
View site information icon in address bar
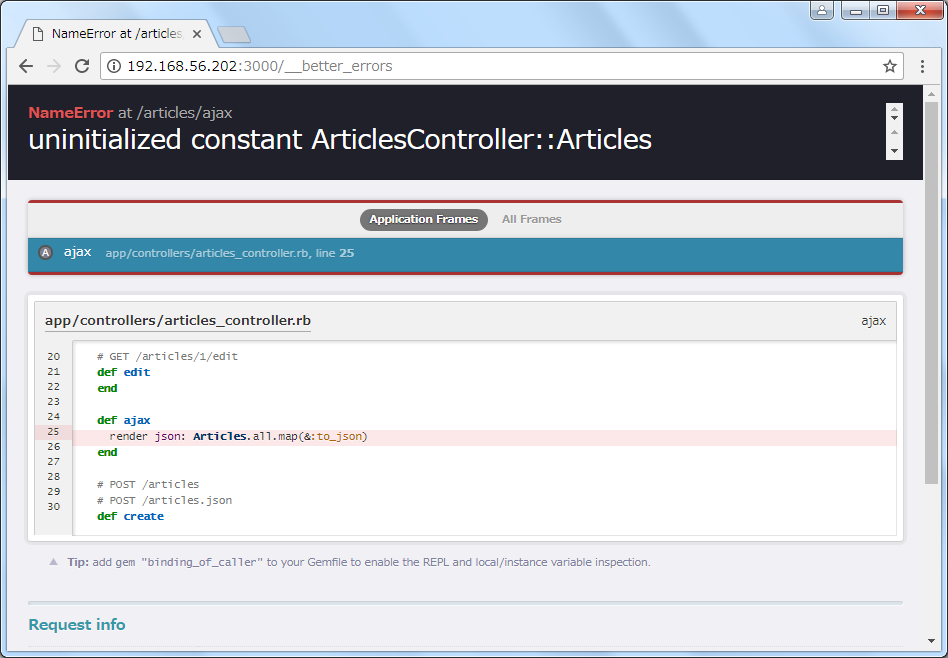coord(113,66)
